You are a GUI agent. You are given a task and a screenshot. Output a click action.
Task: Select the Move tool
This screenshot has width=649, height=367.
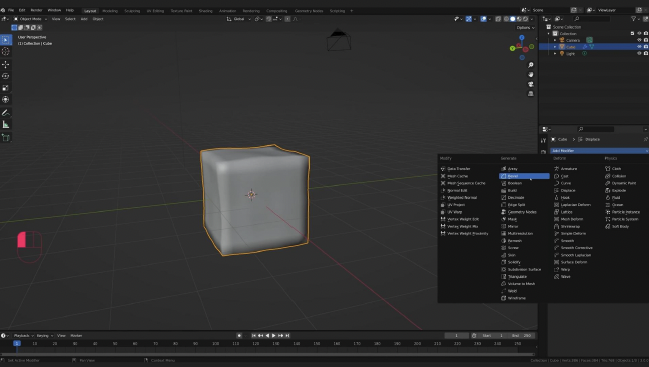point(5,64)
